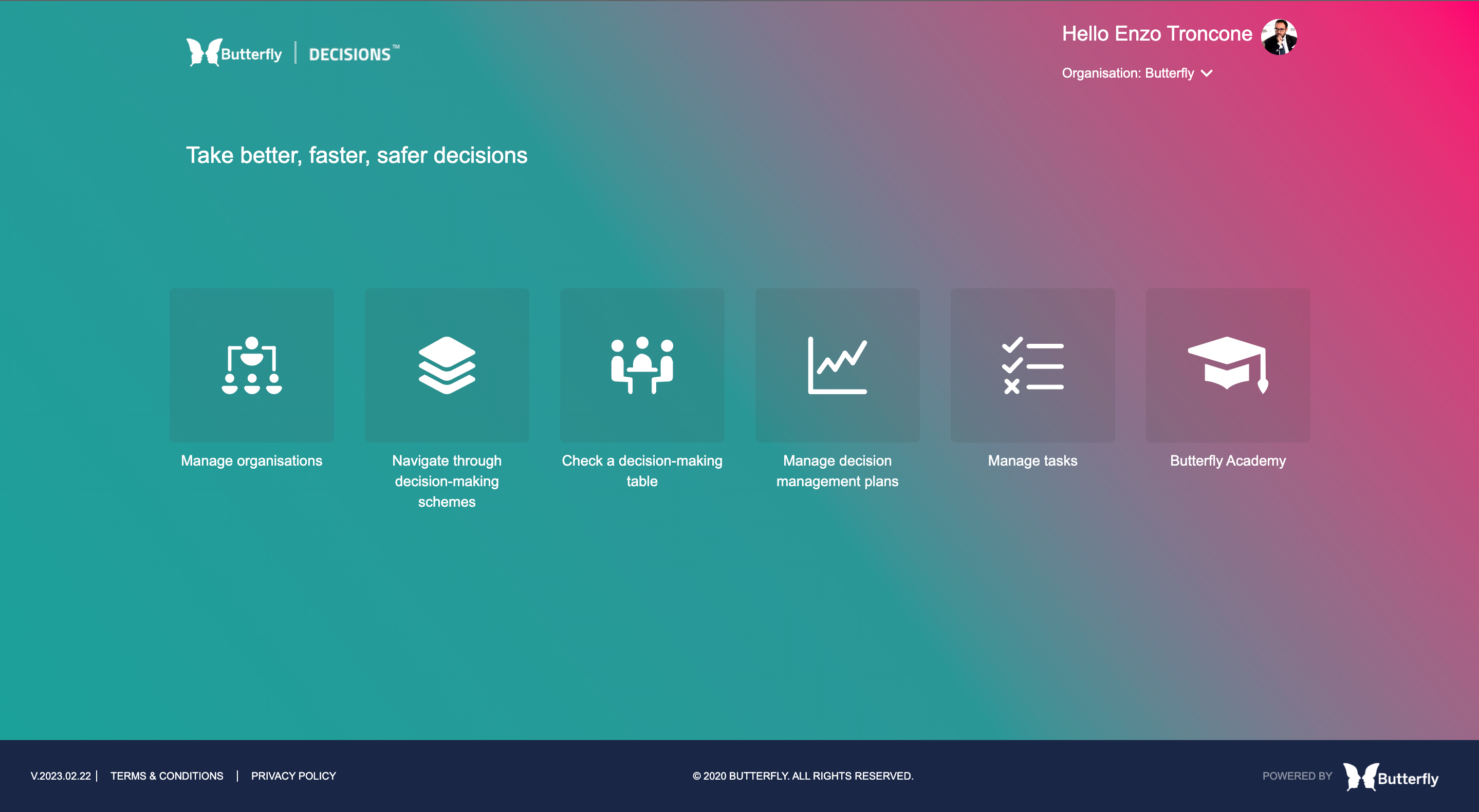Open the Organisation: Butterfly selector
1479x812 pixels.
[x=1127, y=73]
